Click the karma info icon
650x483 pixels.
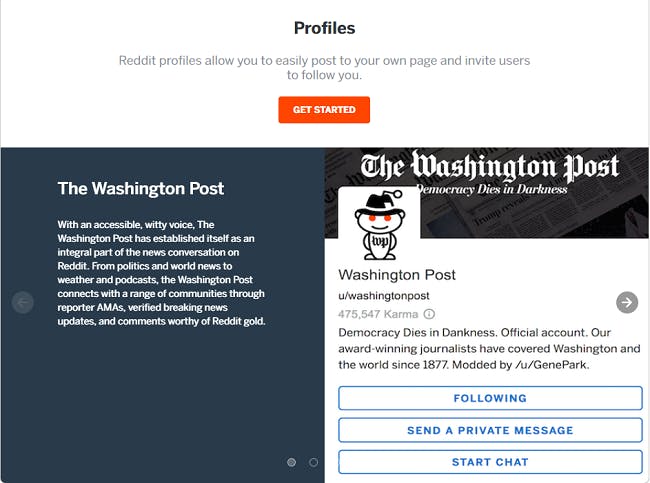coord(429,314)
